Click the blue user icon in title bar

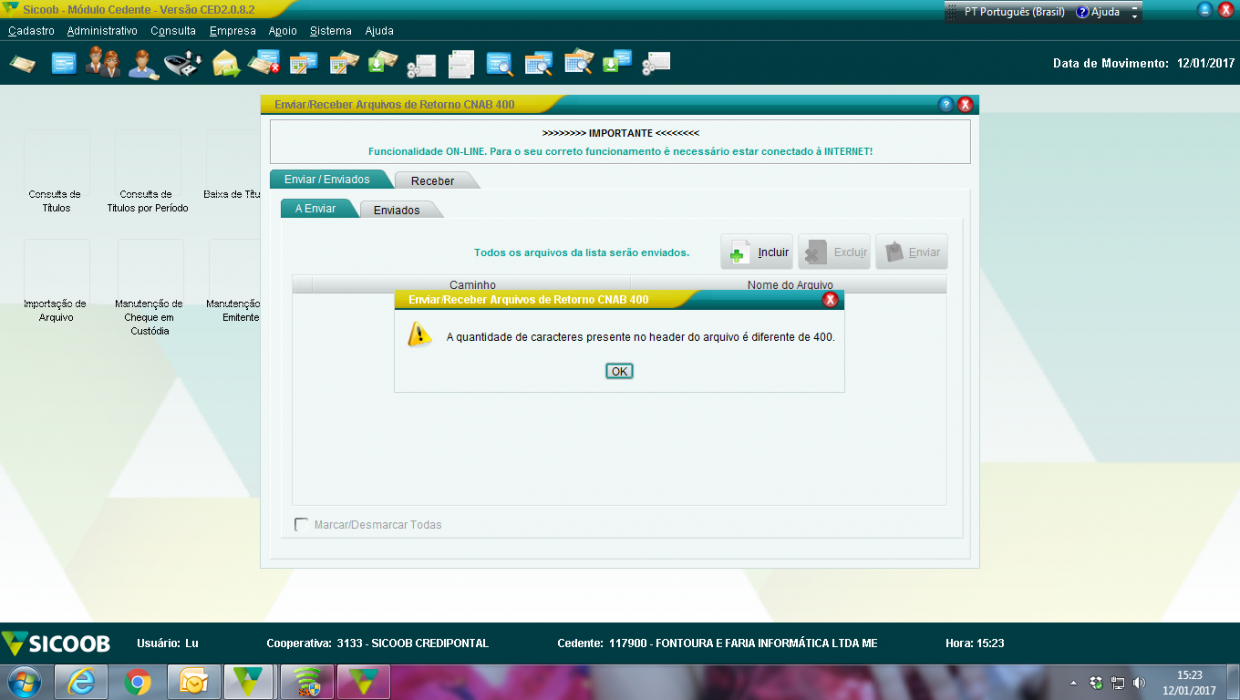(1205, 9)
